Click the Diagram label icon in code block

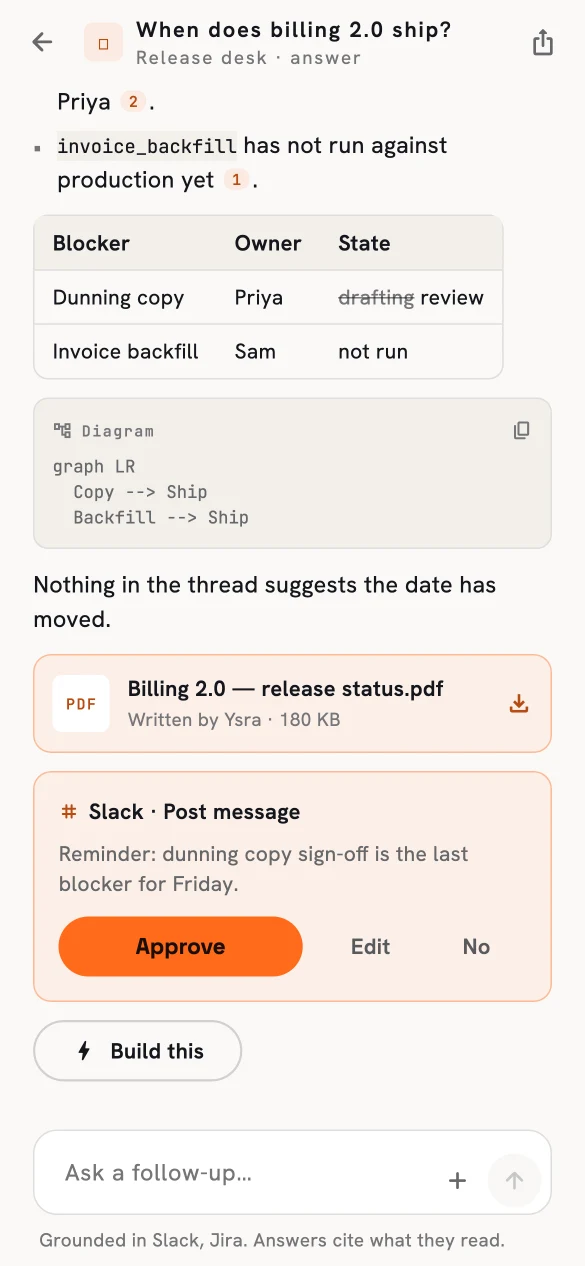pyautogui.click(x=62, y=431)
